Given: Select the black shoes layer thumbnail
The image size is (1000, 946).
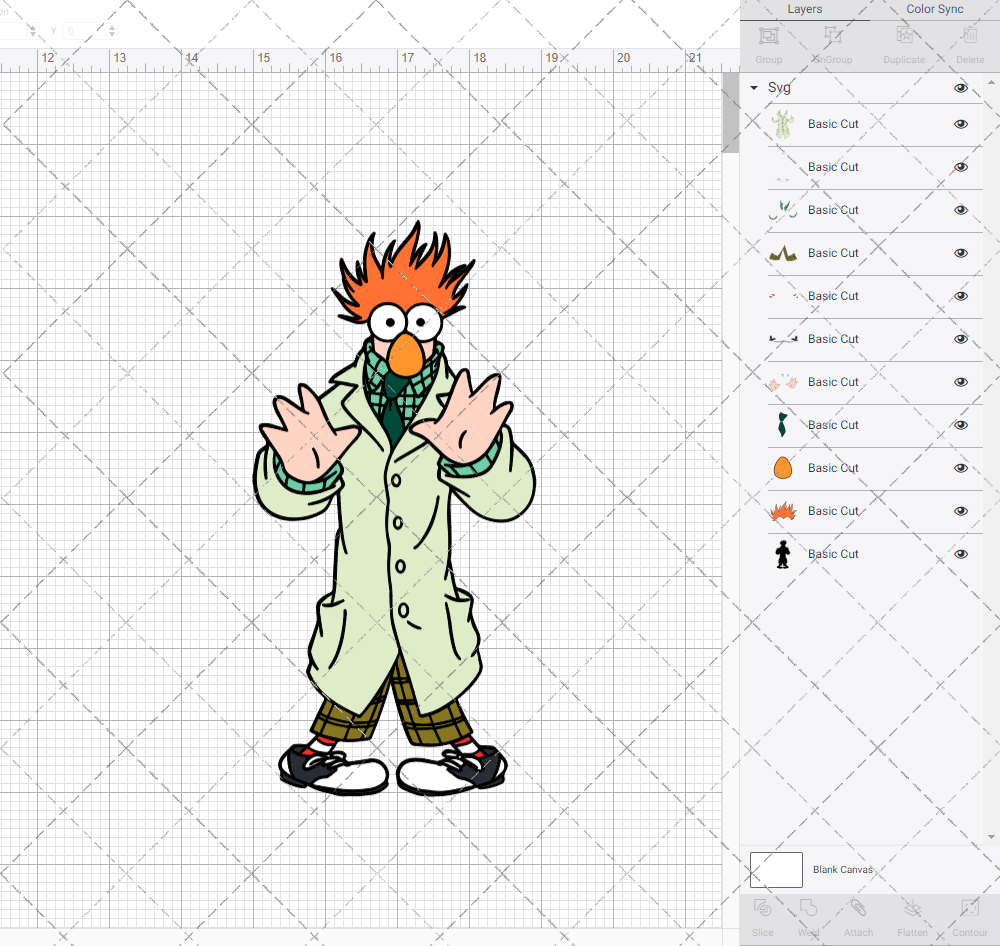Looking at the screenshot, I should [783, 339].
